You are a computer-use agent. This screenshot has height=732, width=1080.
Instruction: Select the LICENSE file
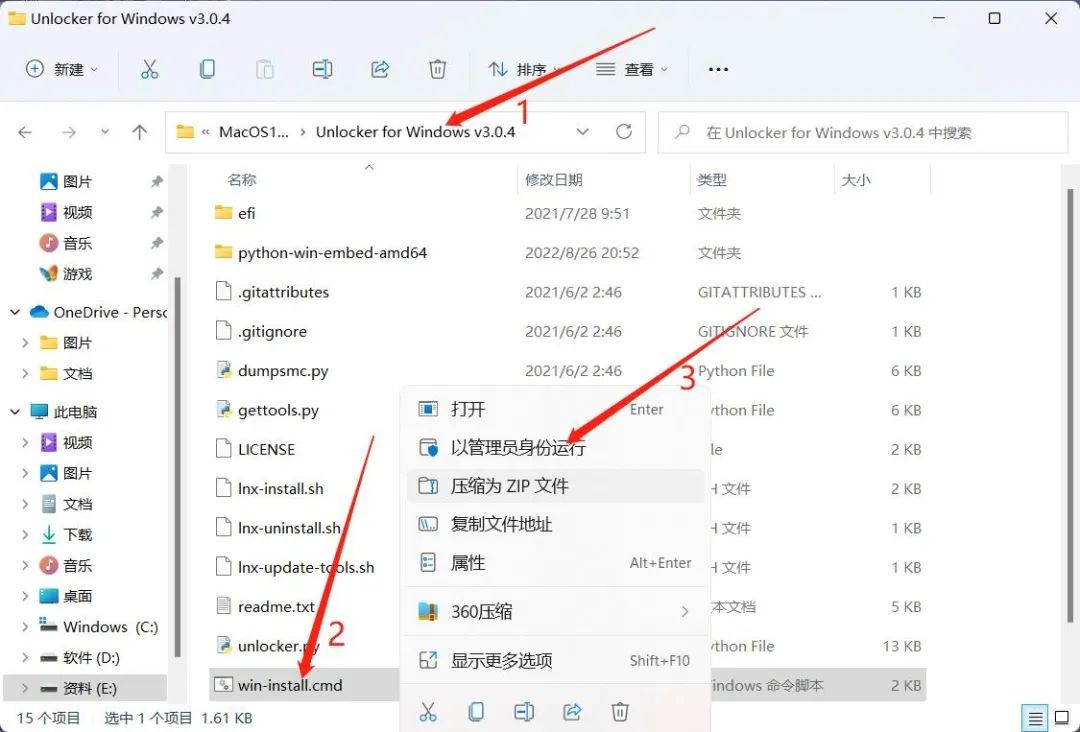point(255,450)
